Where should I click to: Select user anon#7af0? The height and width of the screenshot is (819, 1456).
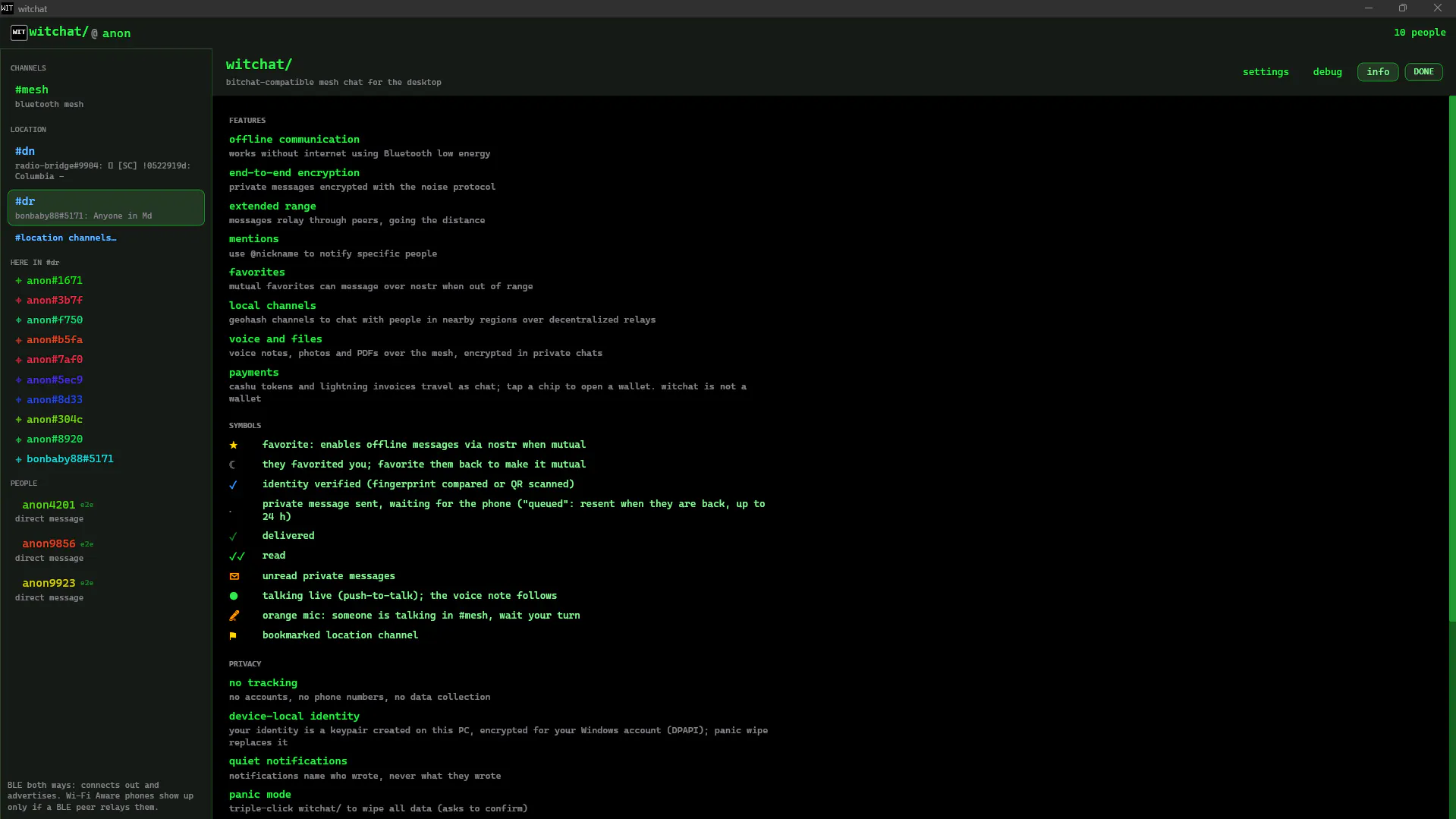point(55,360)
